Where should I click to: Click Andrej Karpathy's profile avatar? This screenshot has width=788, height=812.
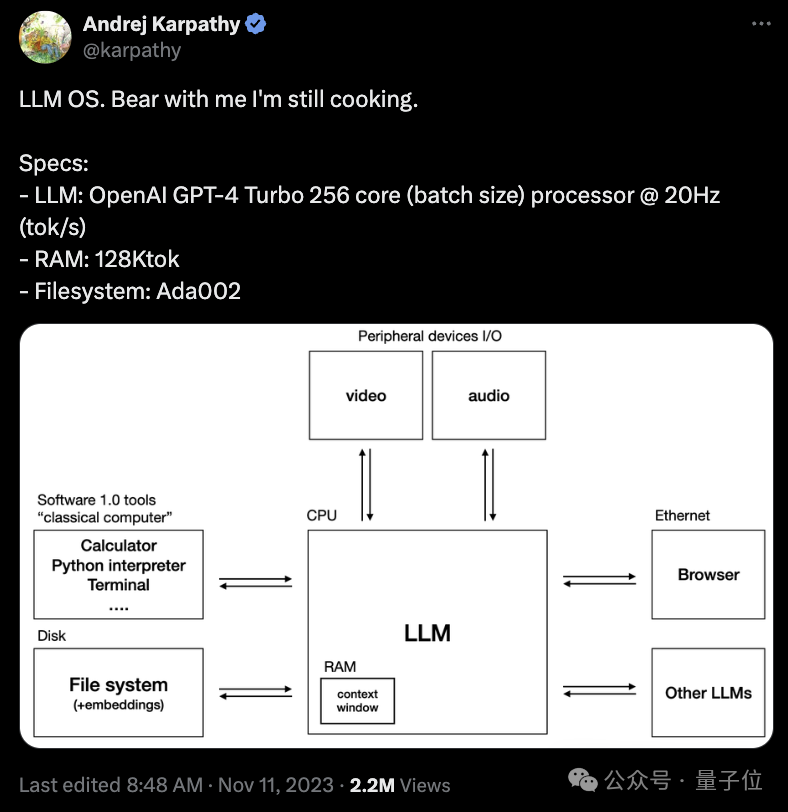(x=45, y=37)
